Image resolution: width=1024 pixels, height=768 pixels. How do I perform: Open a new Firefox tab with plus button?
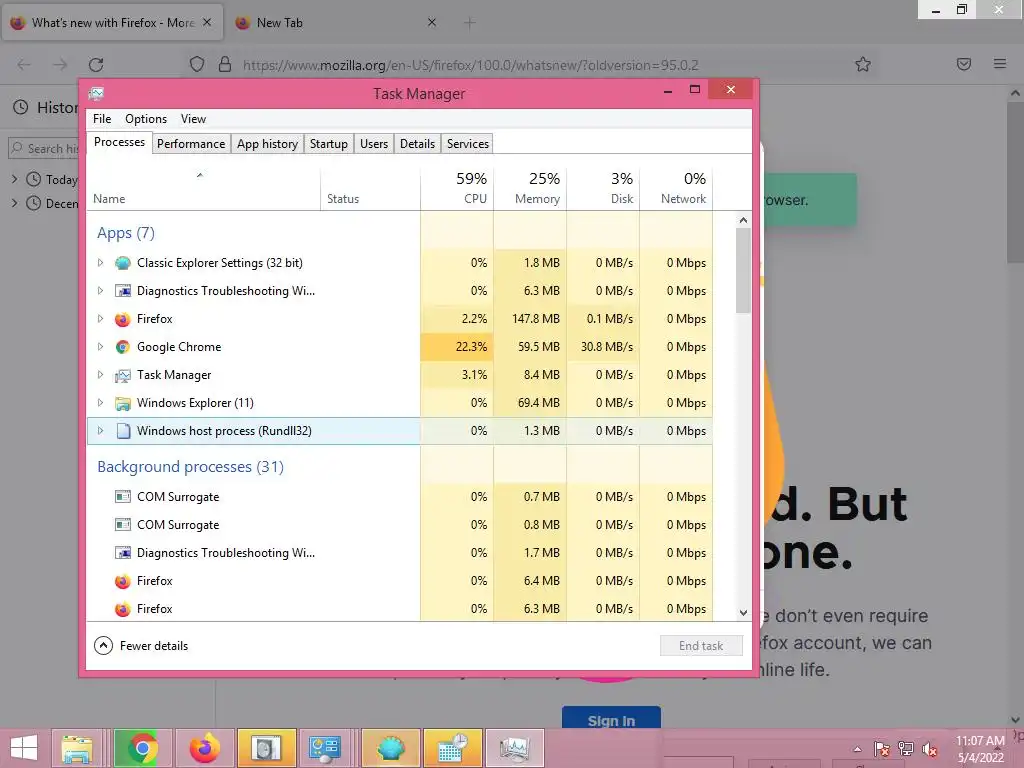469,23
